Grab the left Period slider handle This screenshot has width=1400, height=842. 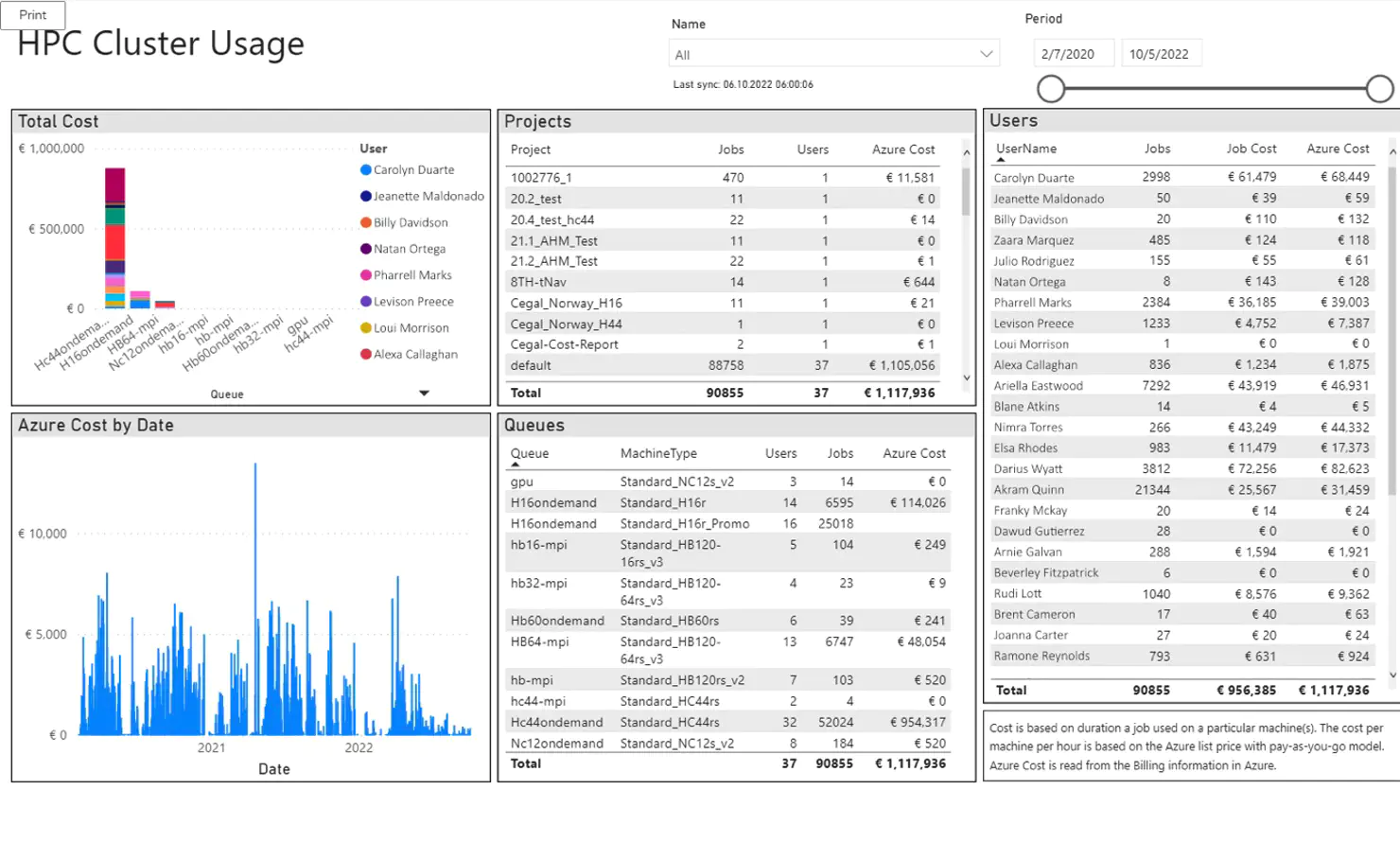pyautogui.click(x=1051, y=89)
